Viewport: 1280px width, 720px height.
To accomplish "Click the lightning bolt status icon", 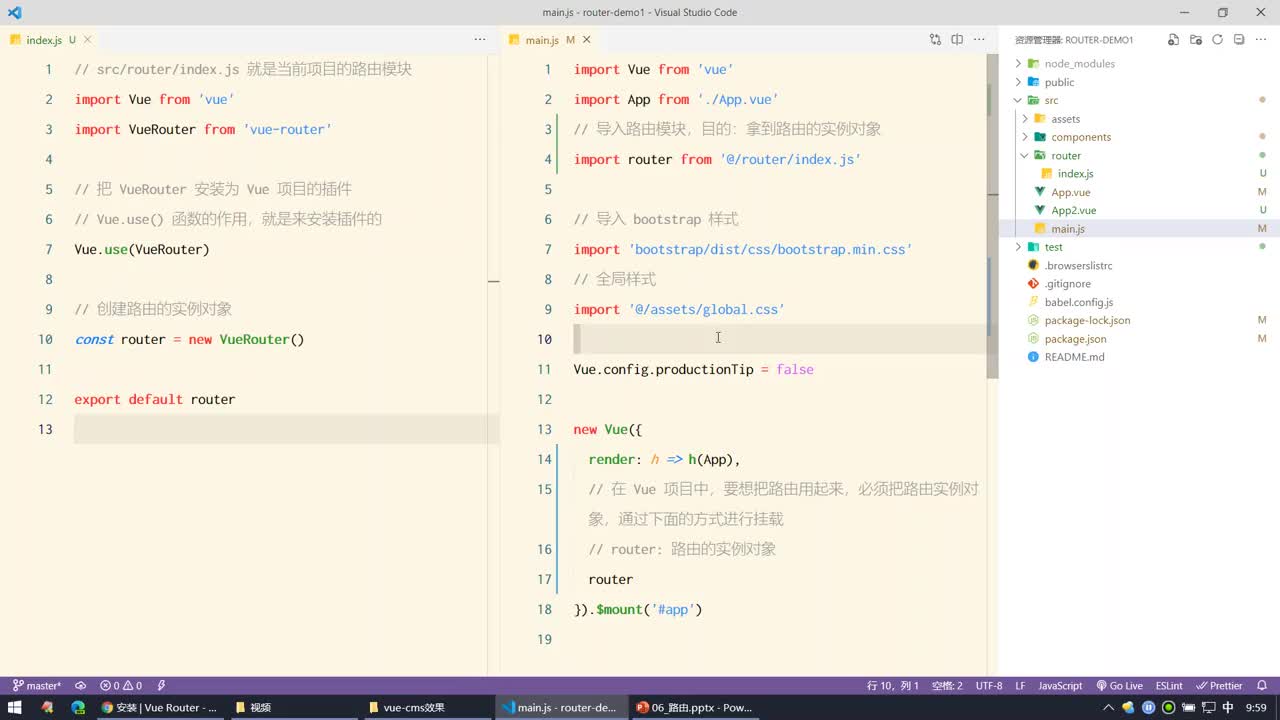I will (x=161, y=686).
